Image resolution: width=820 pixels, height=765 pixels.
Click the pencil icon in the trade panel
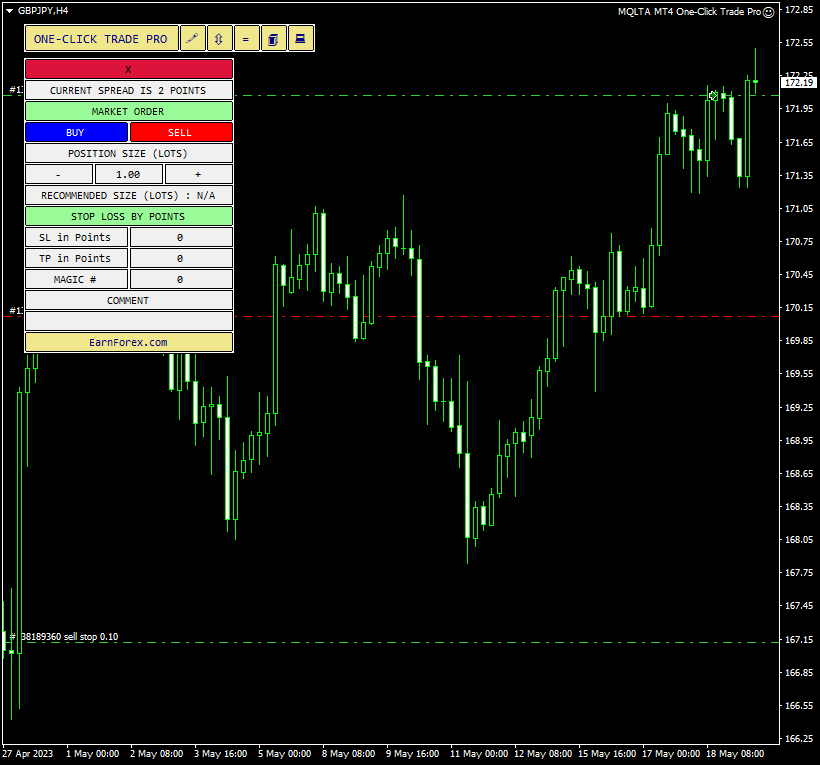click(x=193, y=39)
